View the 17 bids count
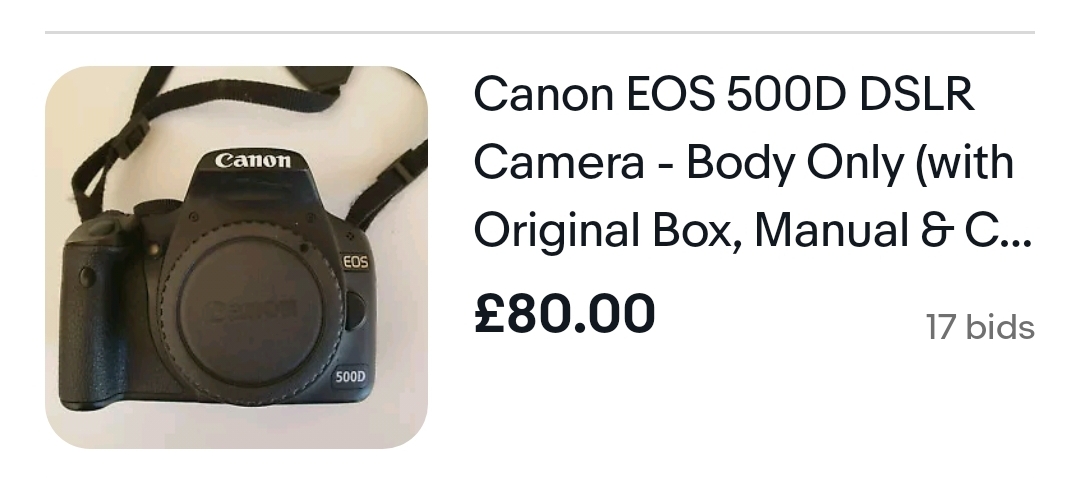The image size is (1080, 478). [980, 328]
